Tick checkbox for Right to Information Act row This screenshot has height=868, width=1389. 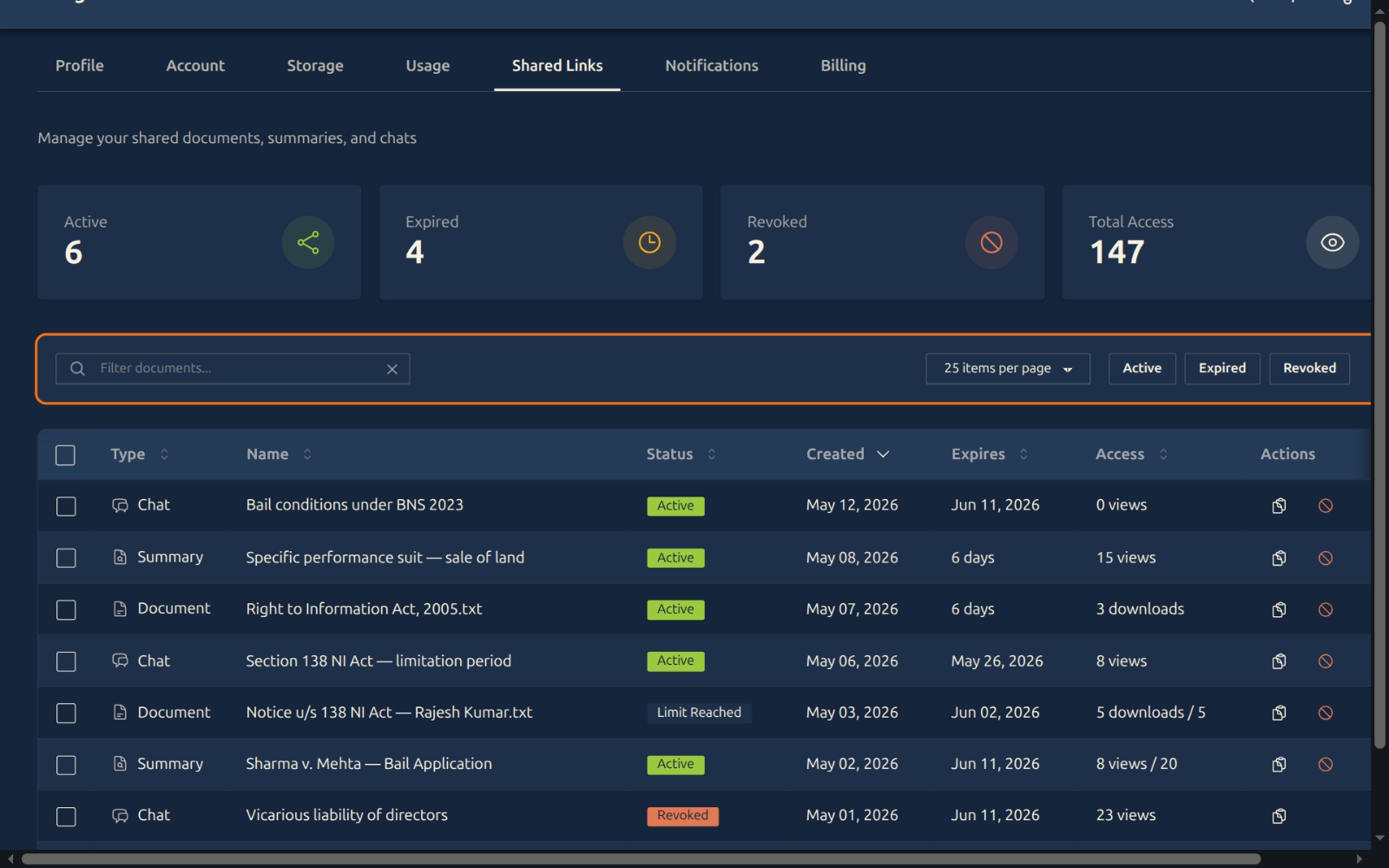66,610
